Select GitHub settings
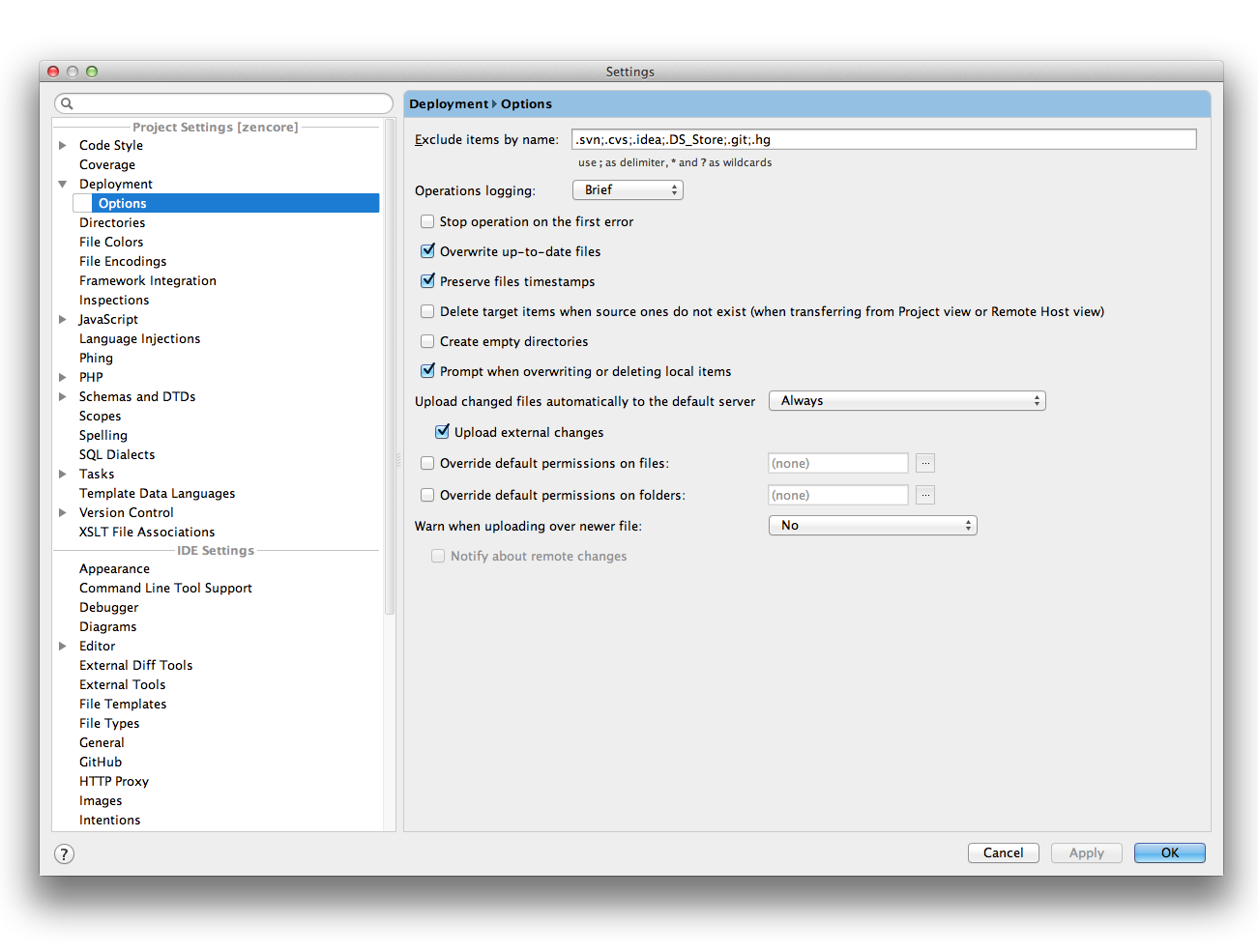The height and width of the screenshot is (952, 1258). 101,762
